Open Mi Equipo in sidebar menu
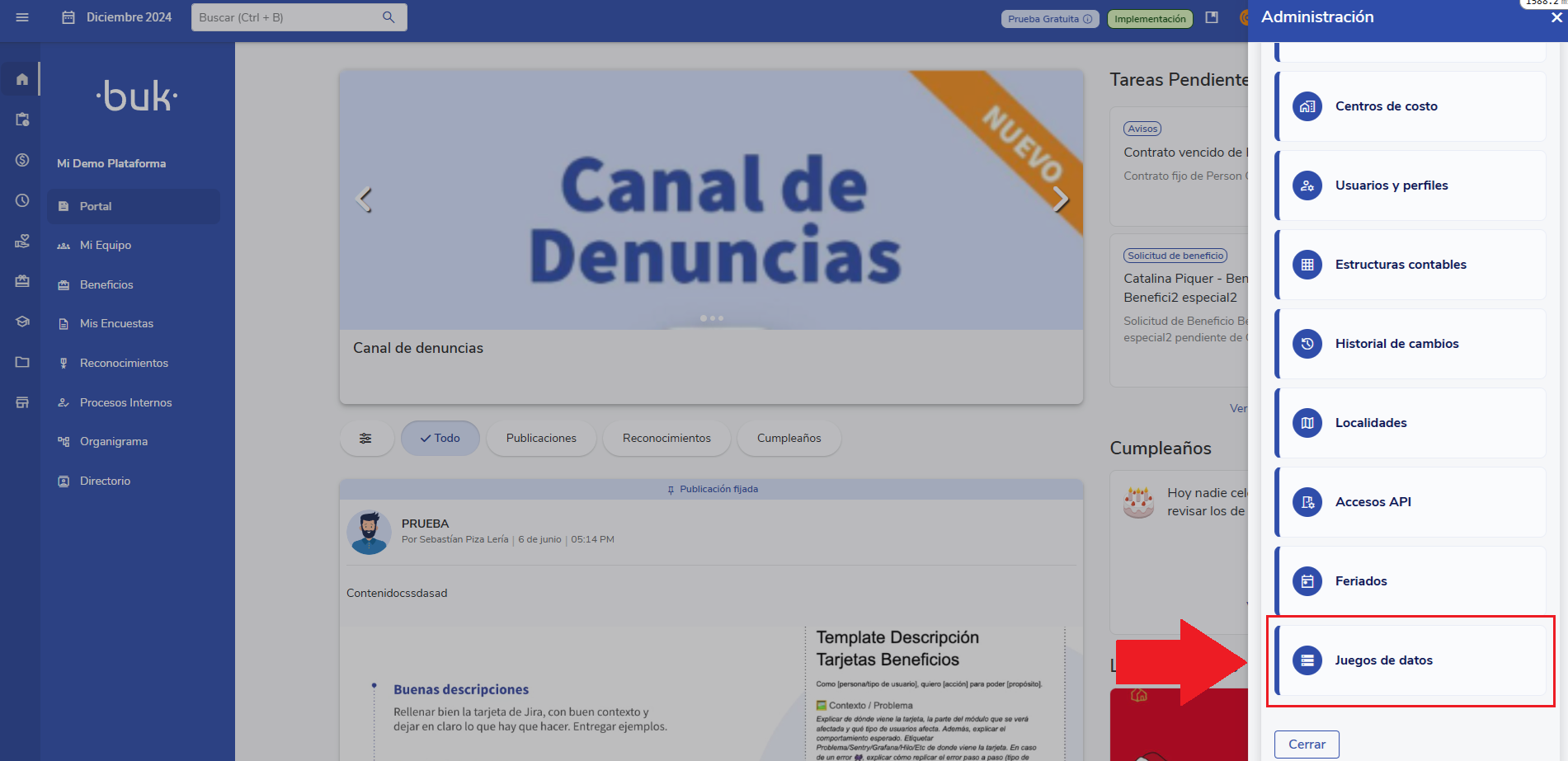1568x761 pixels. click(106, 245)
